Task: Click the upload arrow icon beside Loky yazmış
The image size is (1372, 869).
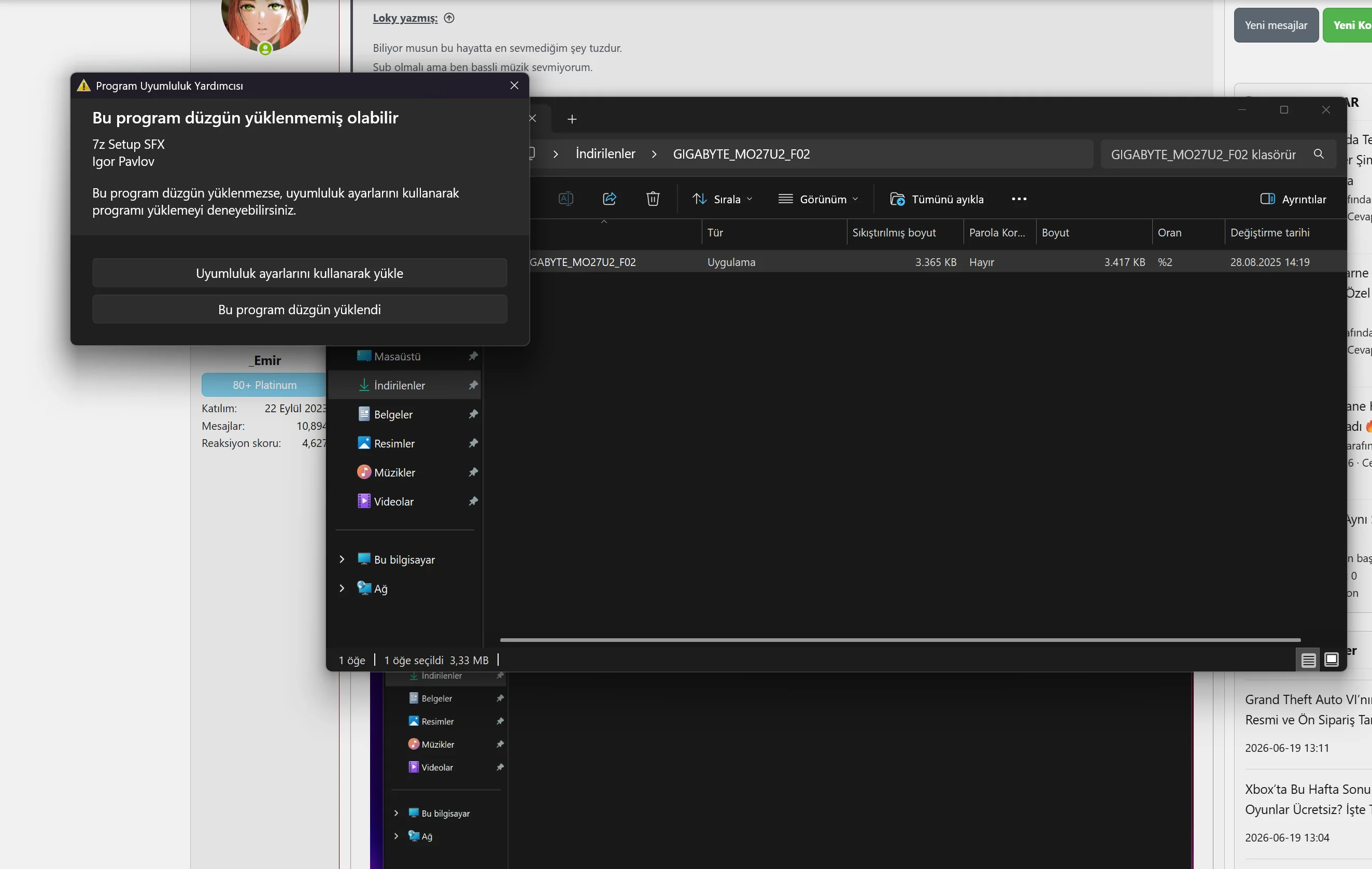Action: pos(449,18)
